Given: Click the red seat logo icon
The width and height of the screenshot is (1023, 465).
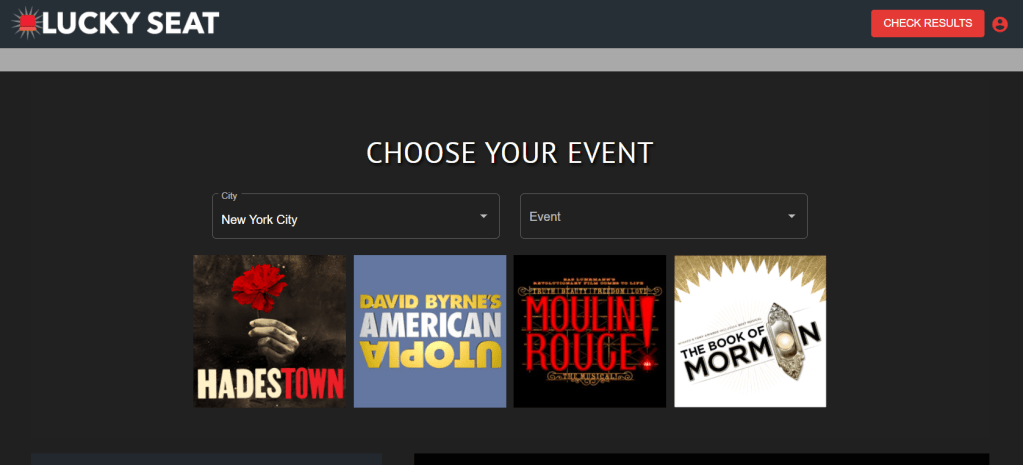Looking at the screenshot, I should (27, 23).
